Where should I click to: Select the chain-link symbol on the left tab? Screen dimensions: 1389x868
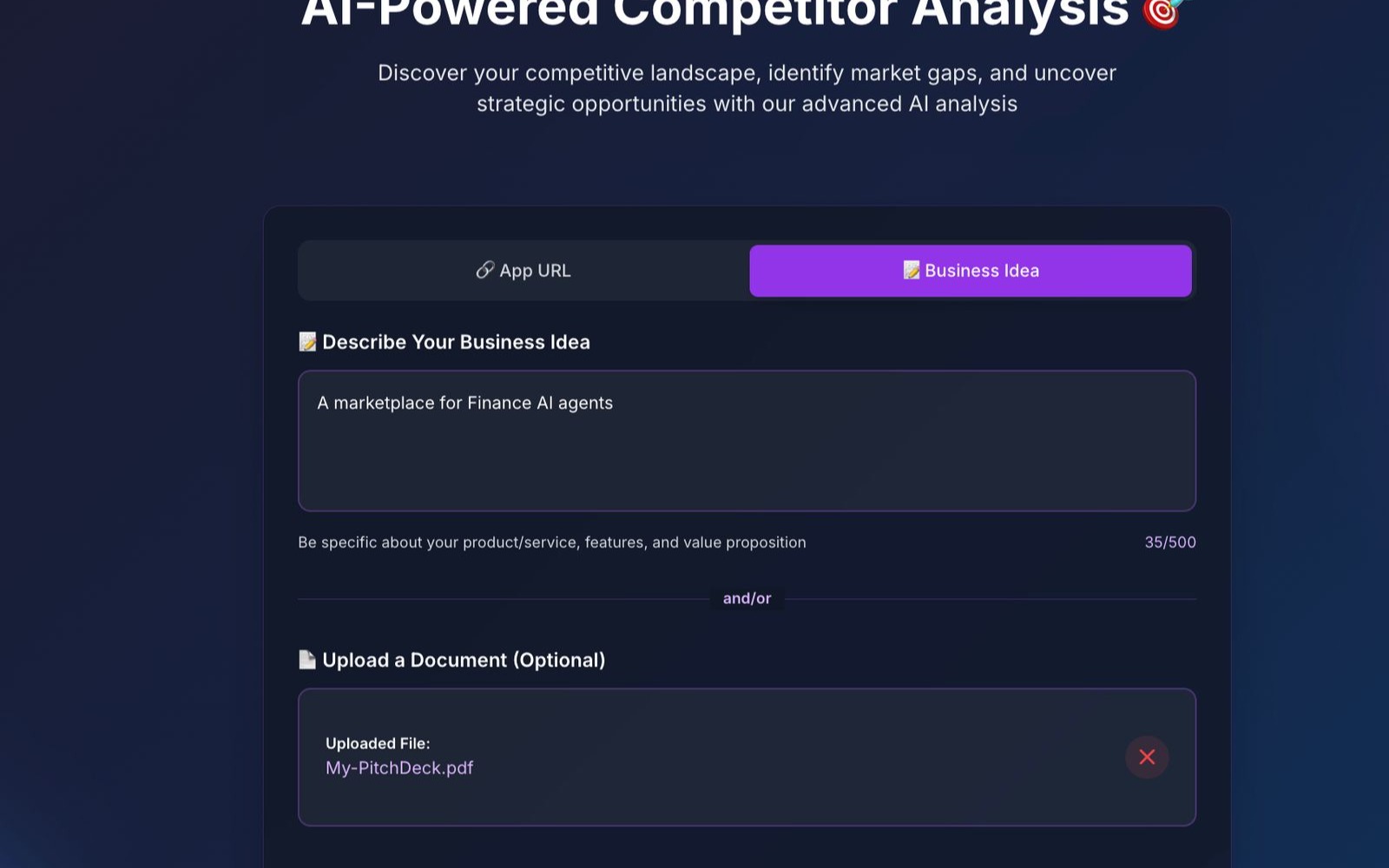(x=484, y=270)
